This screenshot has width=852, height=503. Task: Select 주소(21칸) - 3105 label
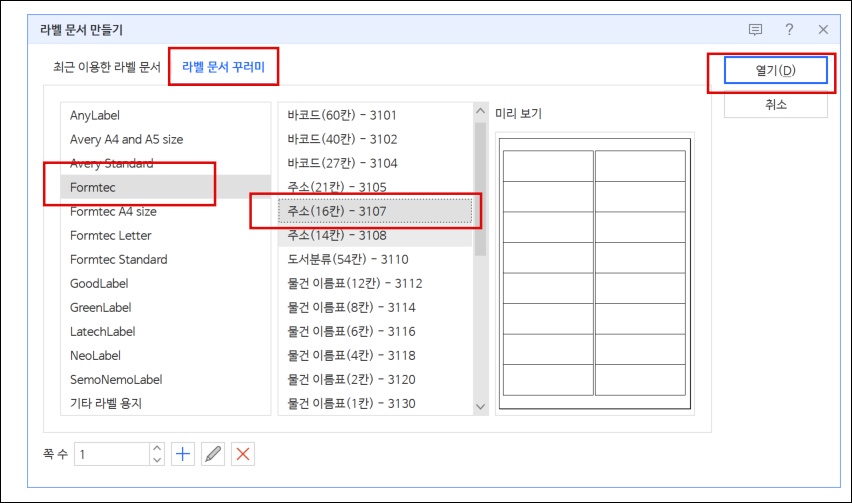coord(375,187)
